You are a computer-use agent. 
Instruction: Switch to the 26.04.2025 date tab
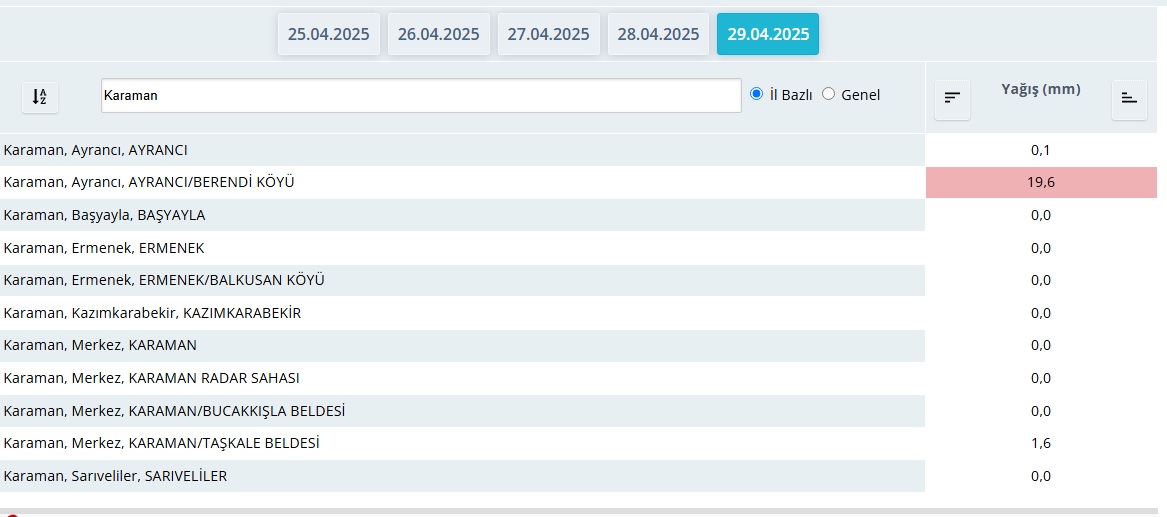[x=438, y=34]
